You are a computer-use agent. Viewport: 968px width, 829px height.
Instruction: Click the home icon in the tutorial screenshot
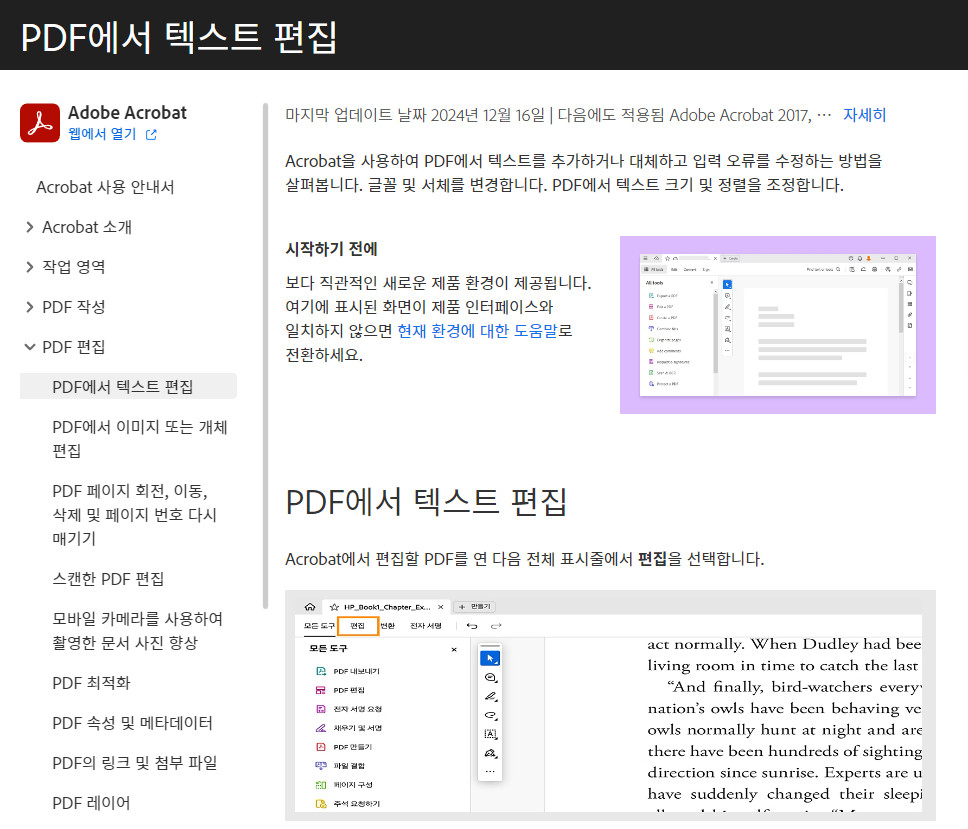[310, 607]
